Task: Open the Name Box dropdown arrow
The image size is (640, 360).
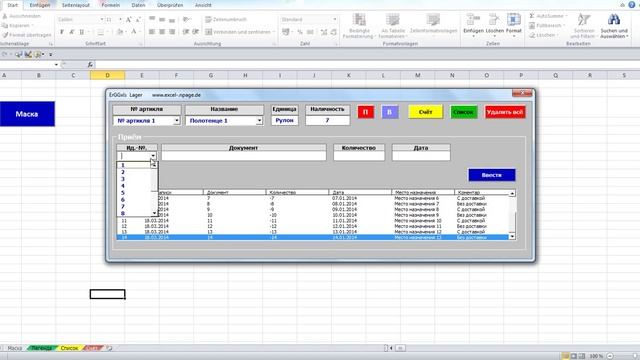Action: click(x=56, y=64)
